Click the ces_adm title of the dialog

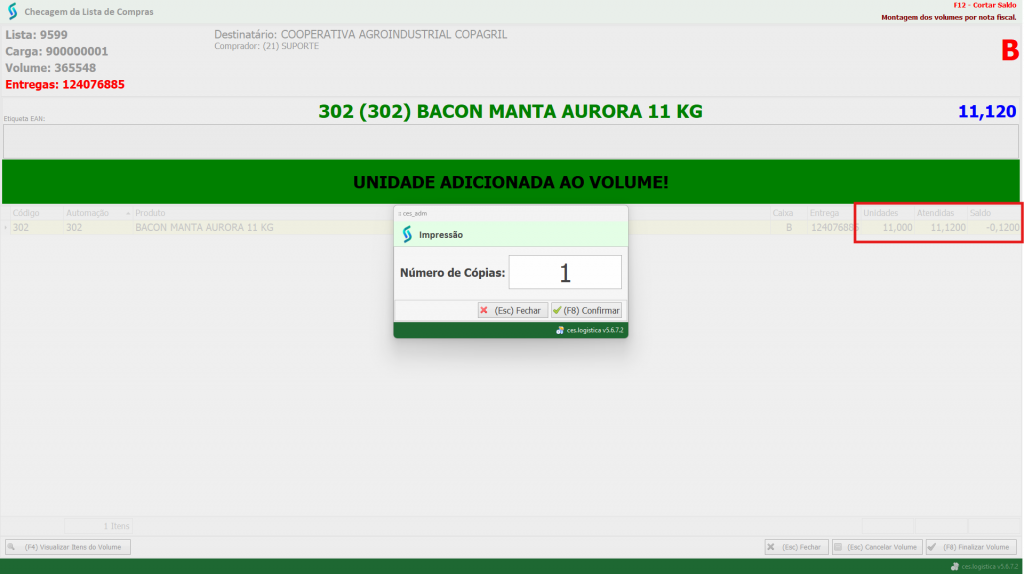tap(415, 214)
